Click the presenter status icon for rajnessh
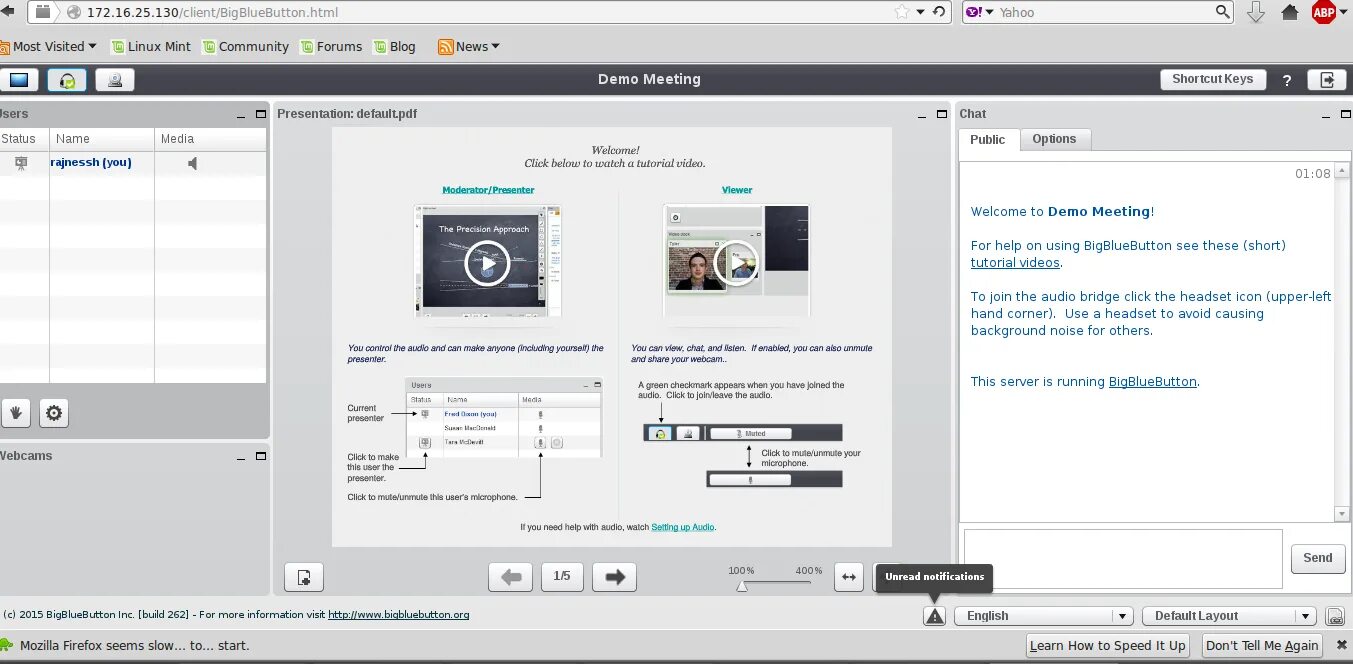The image size is (1353, 664). [x=21, y=163]
